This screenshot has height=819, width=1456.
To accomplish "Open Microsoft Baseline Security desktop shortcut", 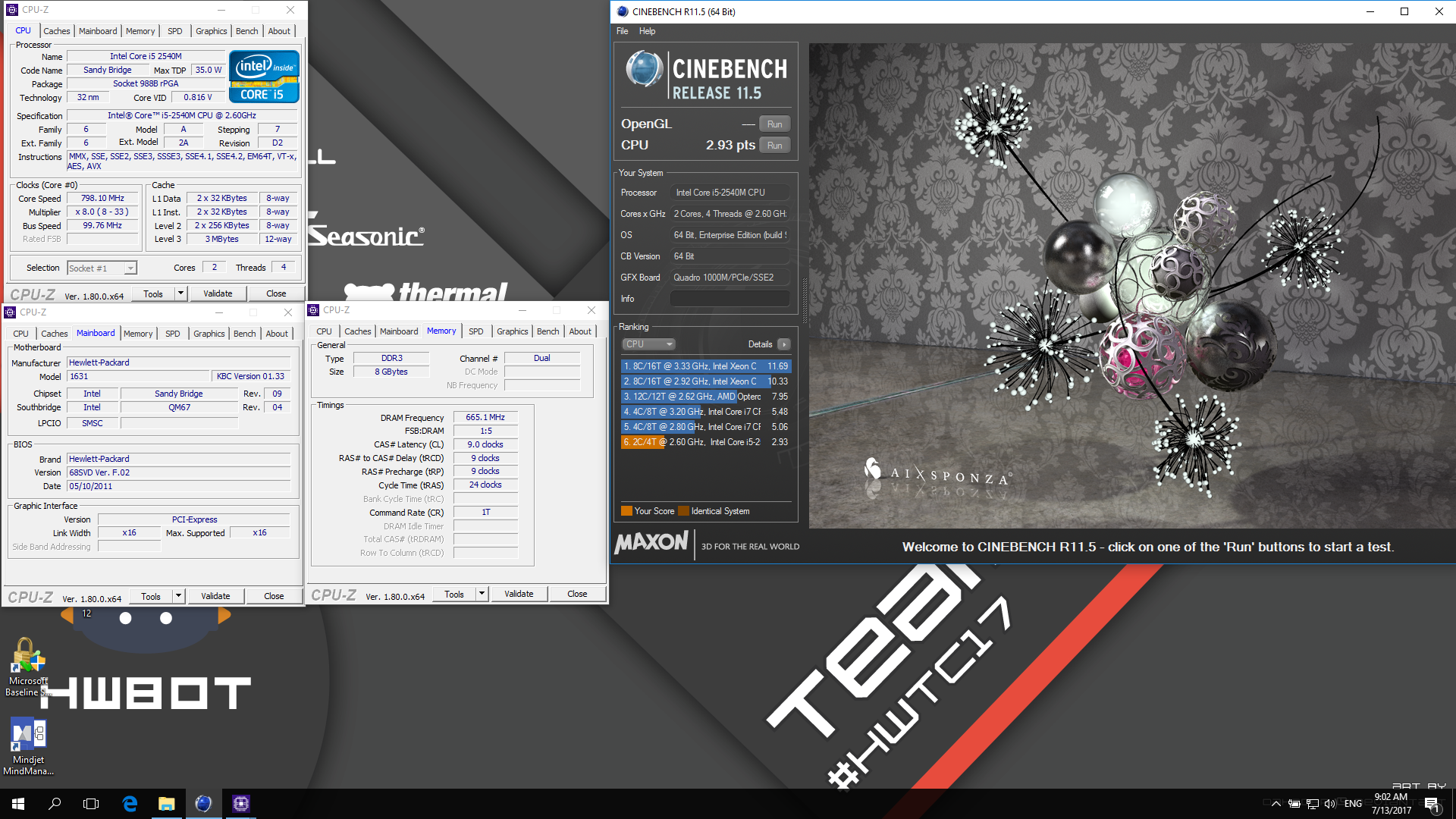I will 27,667.
